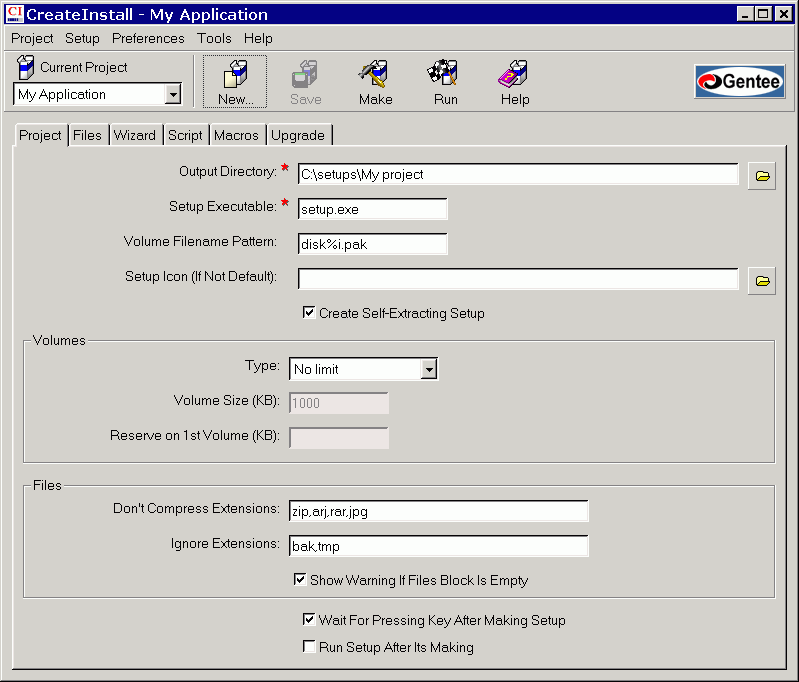Uncheck Wait For Pressing Key After Making Setup
Viewport: 799px width, 682px height.
[x=308, y=619]
